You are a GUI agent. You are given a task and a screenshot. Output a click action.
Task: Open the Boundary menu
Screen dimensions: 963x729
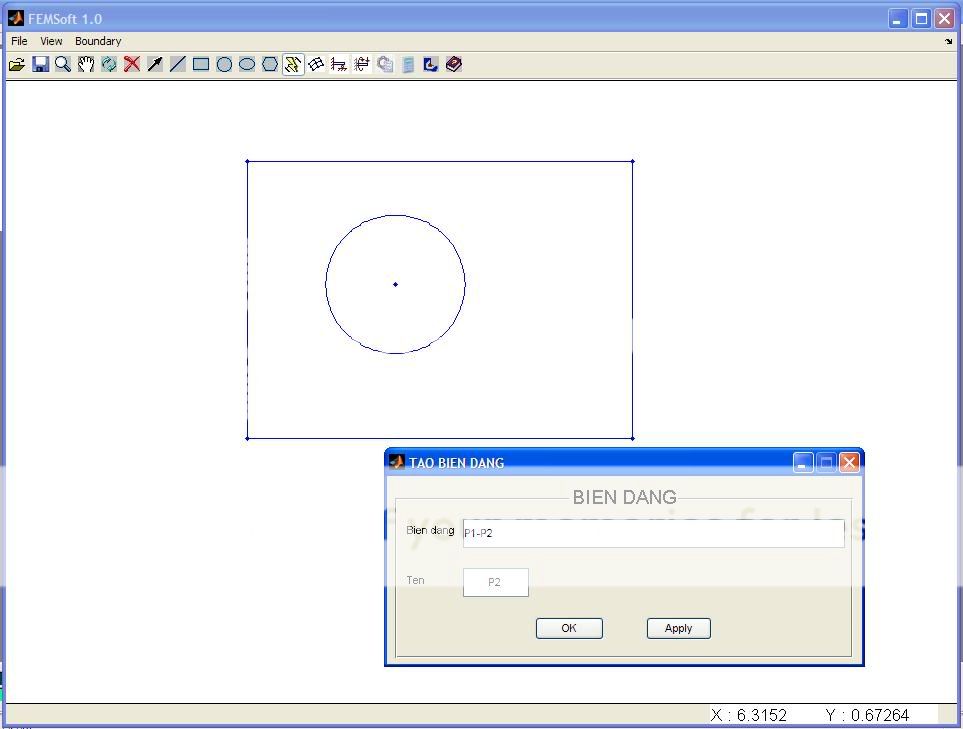98,41
